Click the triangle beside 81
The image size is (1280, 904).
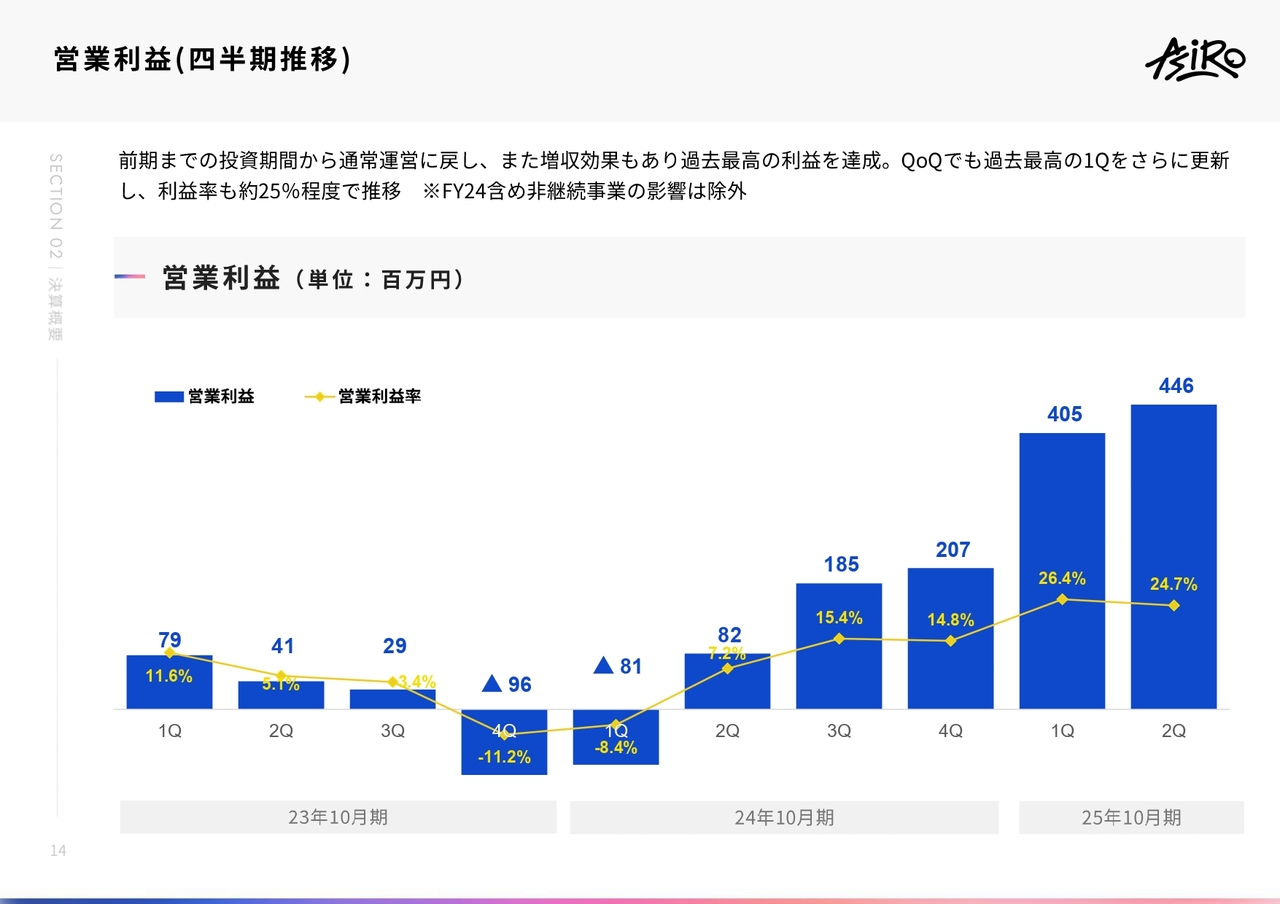(x=603, y=665)
